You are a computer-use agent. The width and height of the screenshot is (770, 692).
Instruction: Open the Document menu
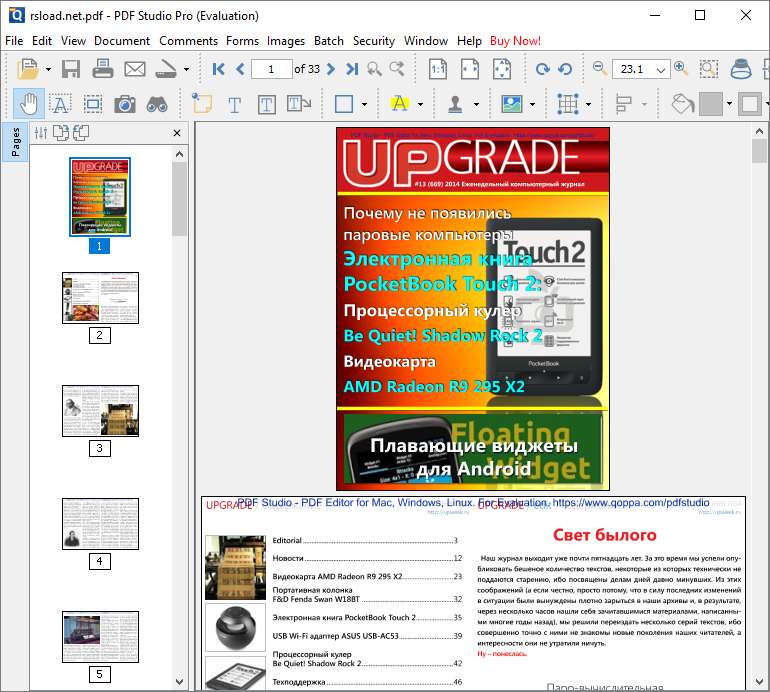[122, 41]
